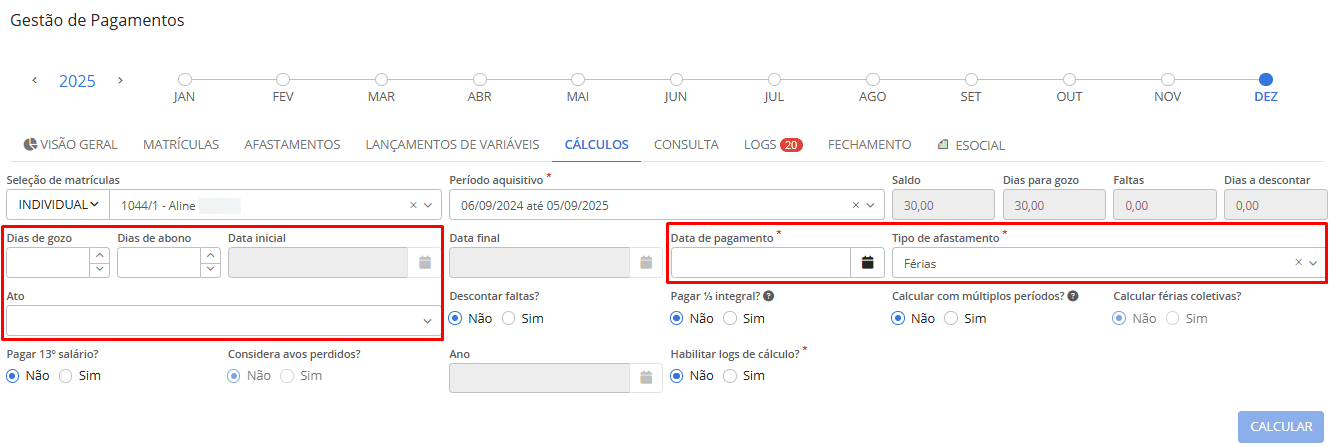Open the Logs tab
This screenshot has height=447, width=1332.
click(773, 145)
